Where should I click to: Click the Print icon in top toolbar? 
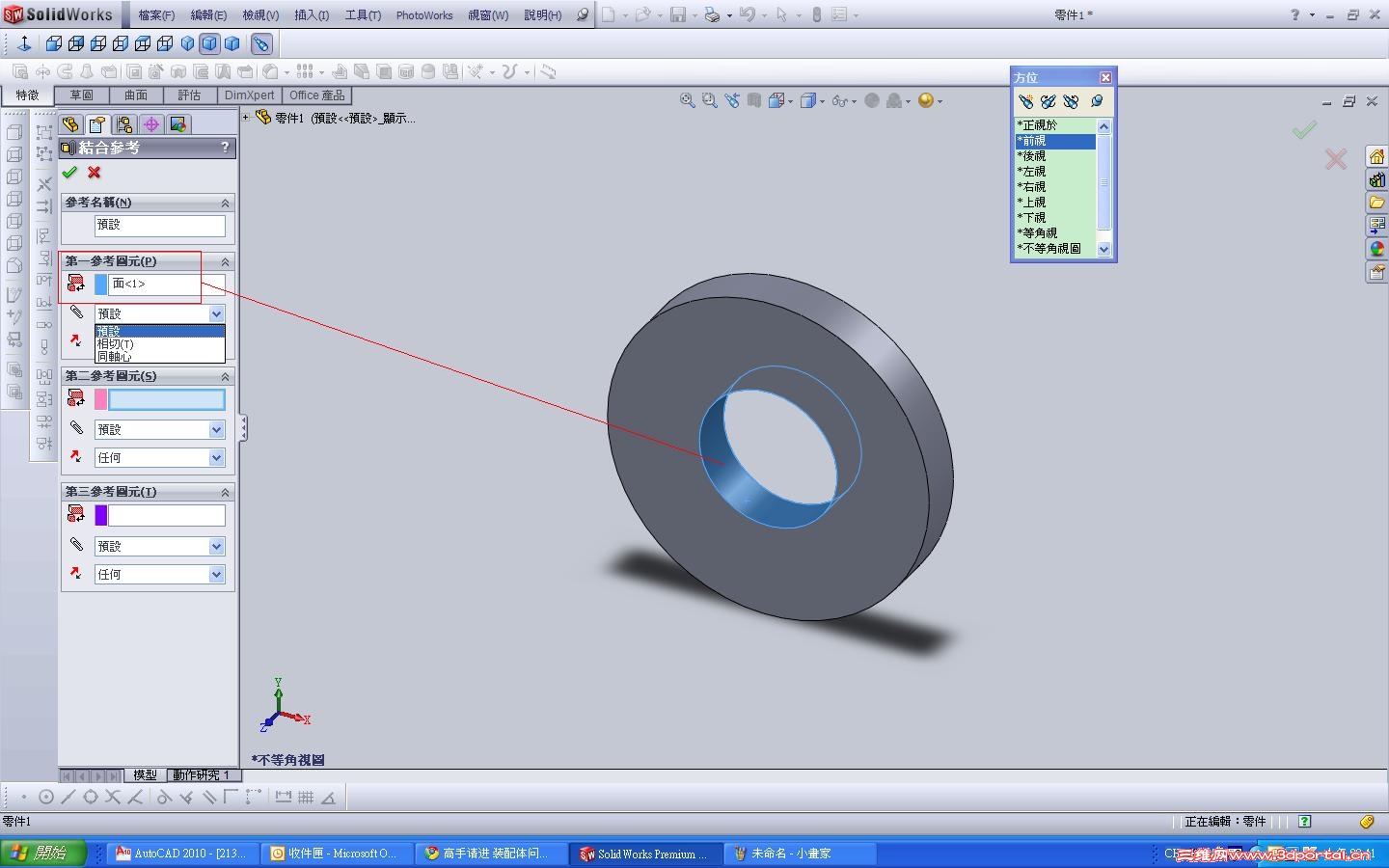(713, 14)
